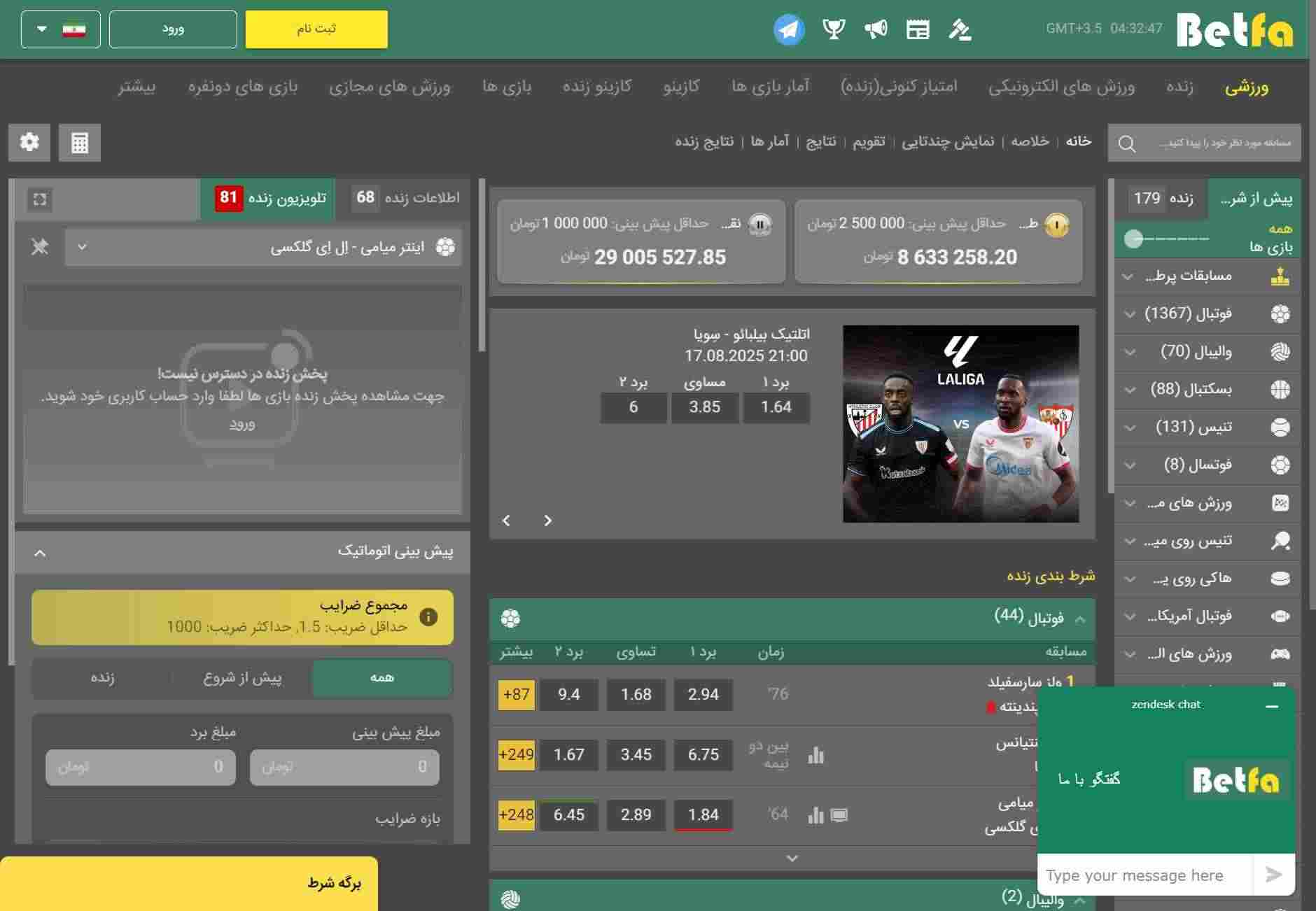Click the yellow ثبت نام button
The width and height of the screenshot is (1316, 911).
[x=316, y=29]
